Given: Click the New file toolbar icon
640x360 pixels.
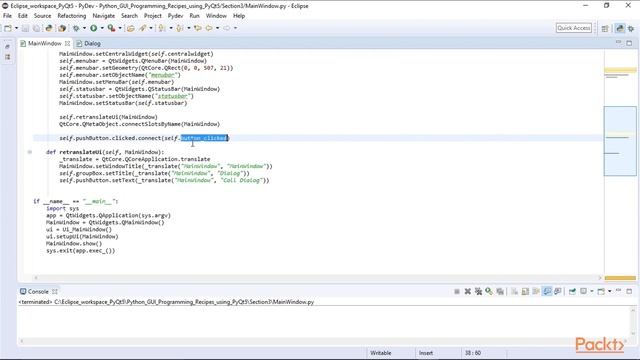Looking at the screenshot, I should point(8,28).
